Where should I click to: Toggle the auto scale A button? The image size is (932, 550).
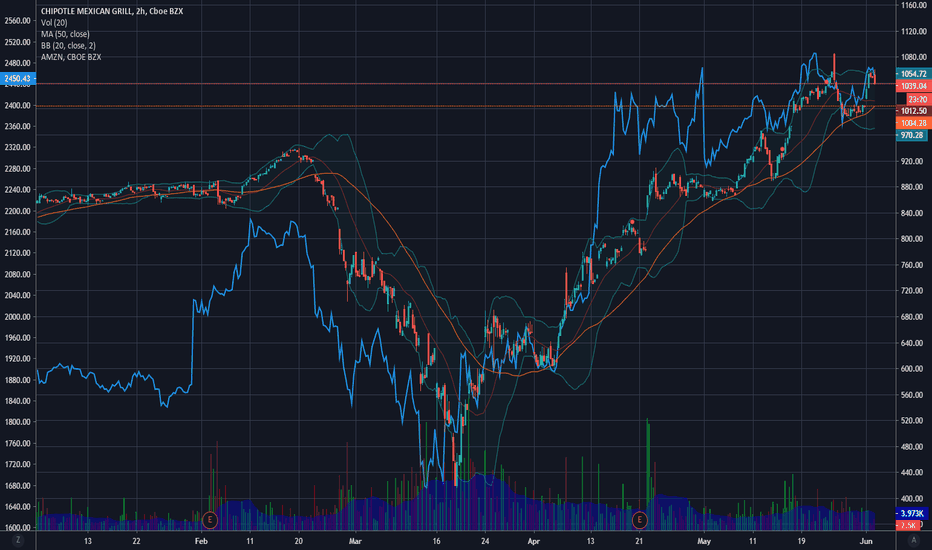(x=914, y=540)
